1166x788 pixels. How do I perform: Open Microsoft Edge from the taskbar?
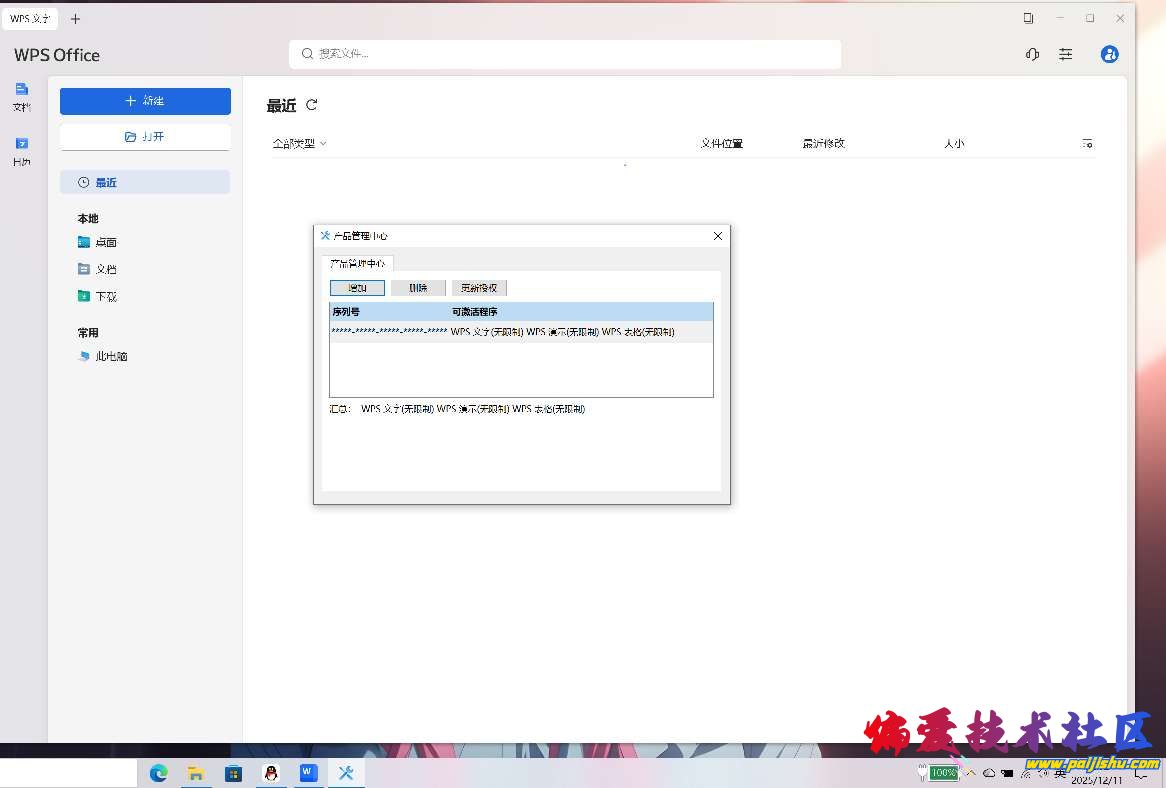[x=158, y=773]
